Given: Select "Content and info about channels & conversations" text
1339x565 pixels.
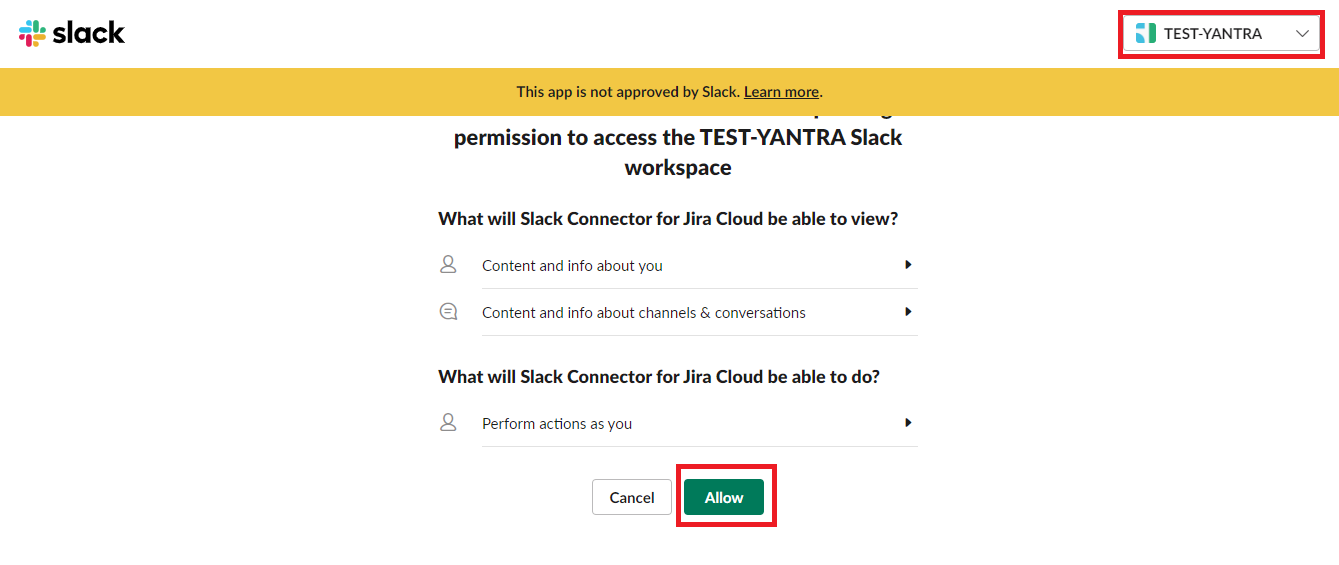Looking at the screenshot, I should (643, 313).
